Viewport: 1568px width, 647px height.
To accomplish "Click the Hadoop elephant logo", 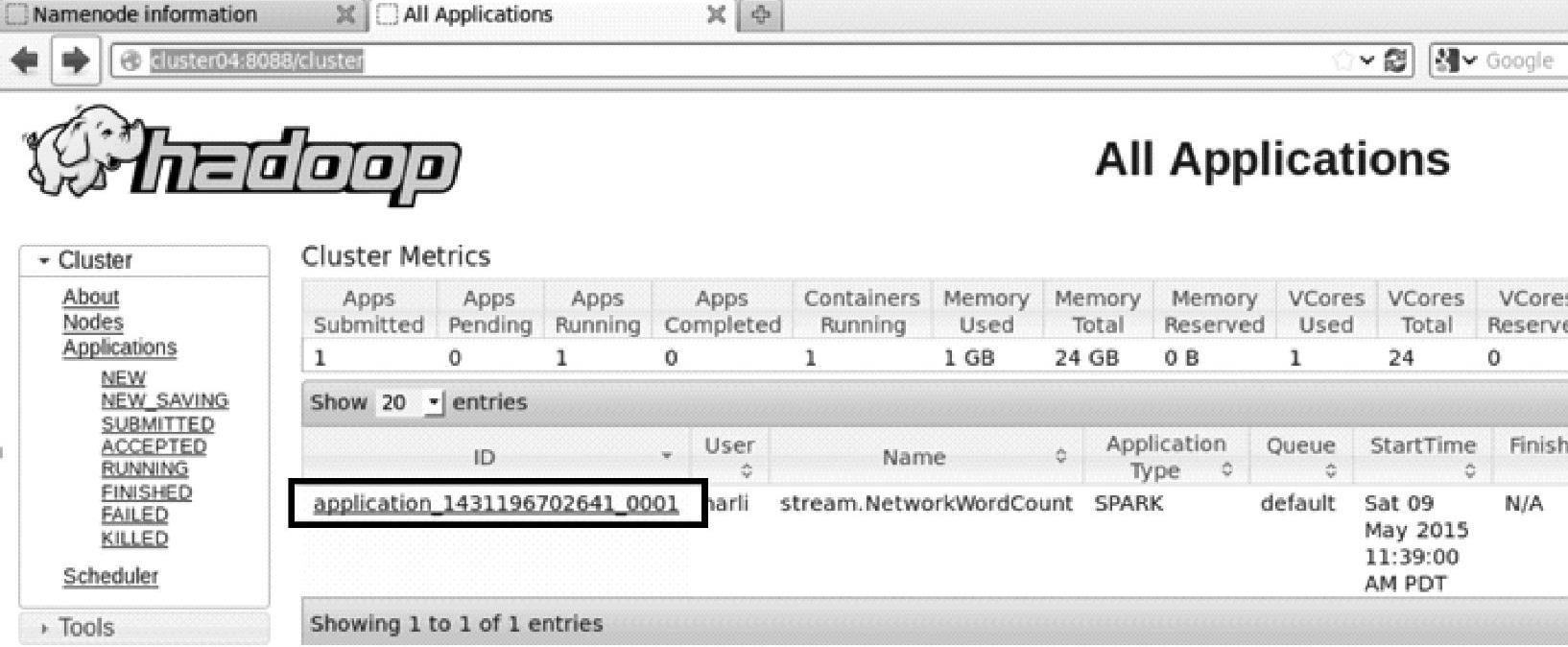I will point(242,155).
